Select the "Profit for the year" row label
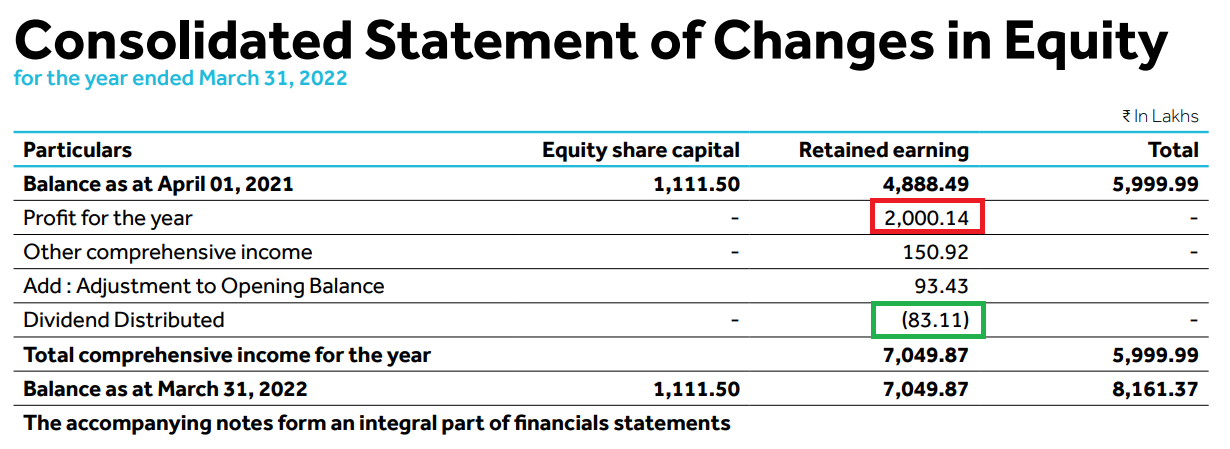1230x449 pixels. point(108,218)
